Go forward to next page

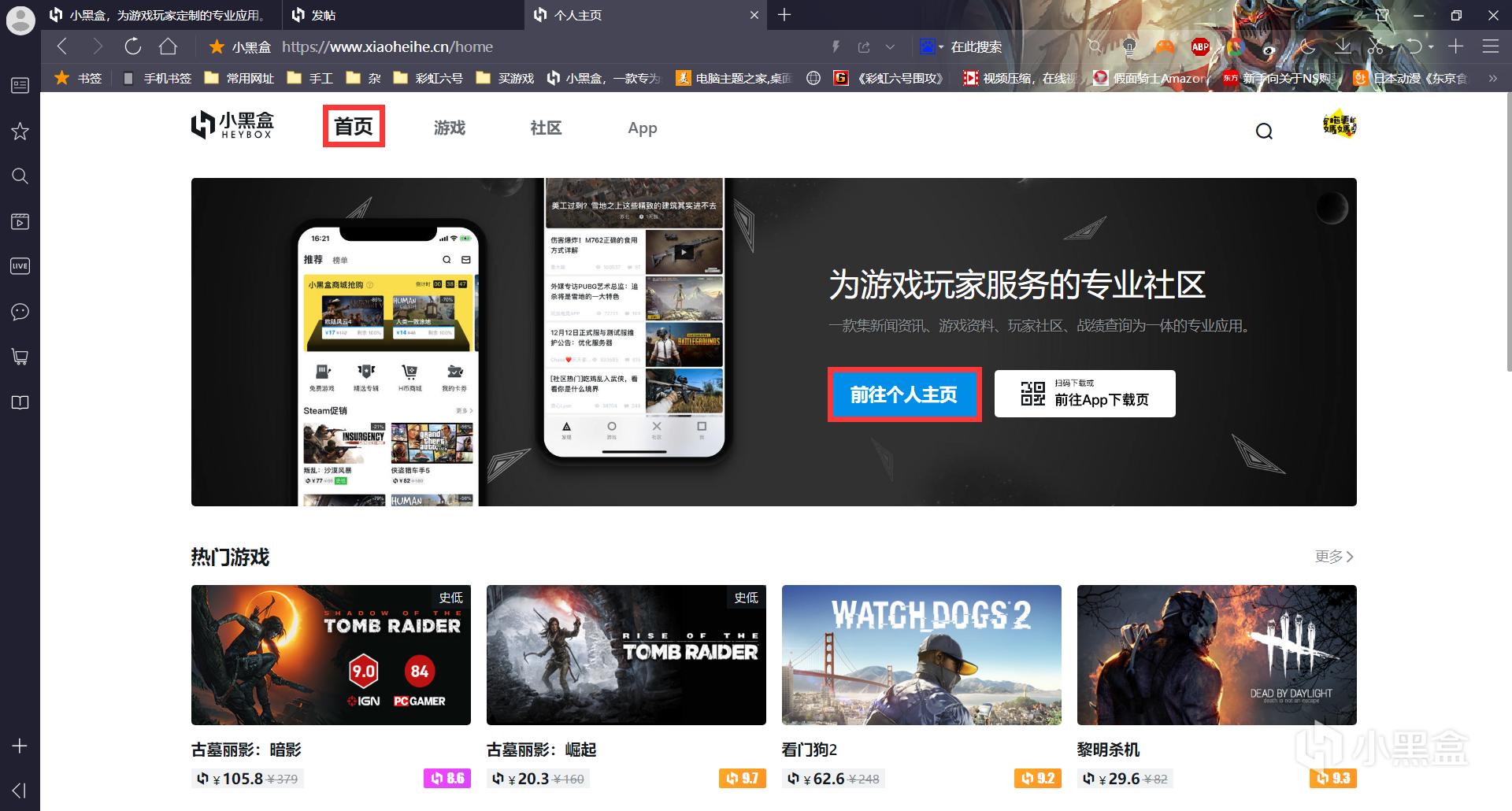(x=98, y=46)
